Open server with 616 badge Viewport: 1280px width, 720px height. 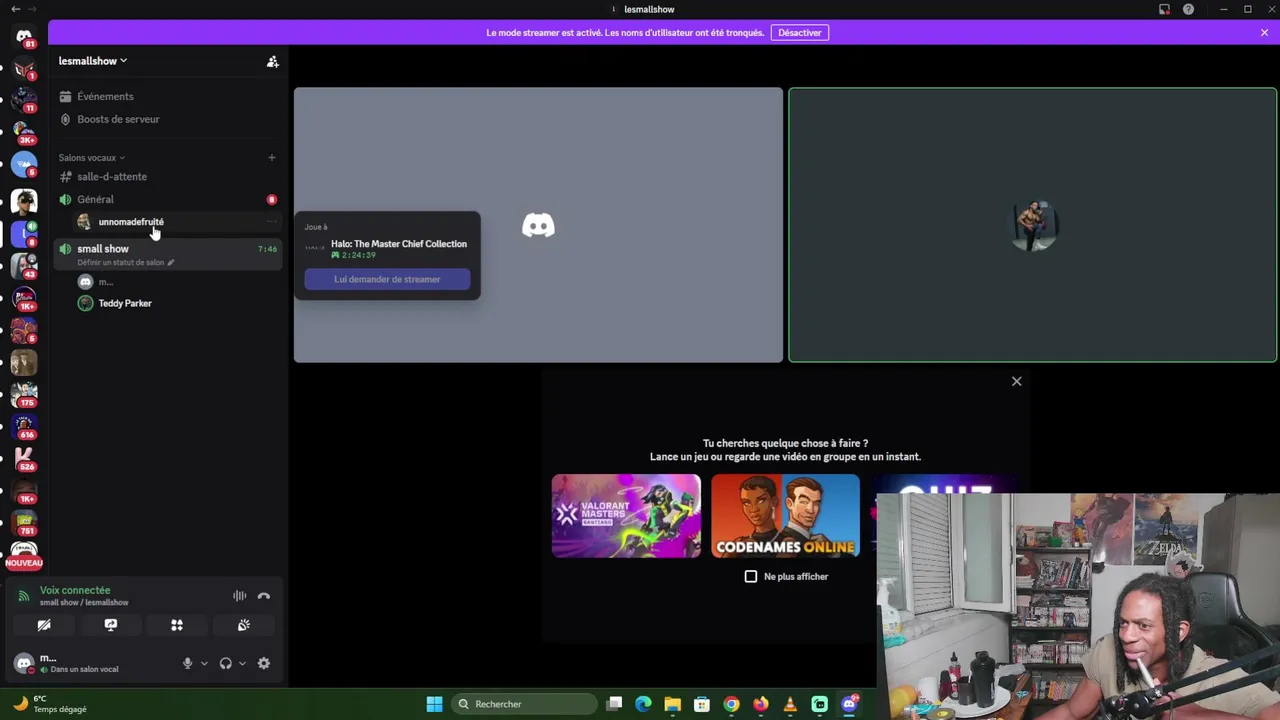(24, 427)
